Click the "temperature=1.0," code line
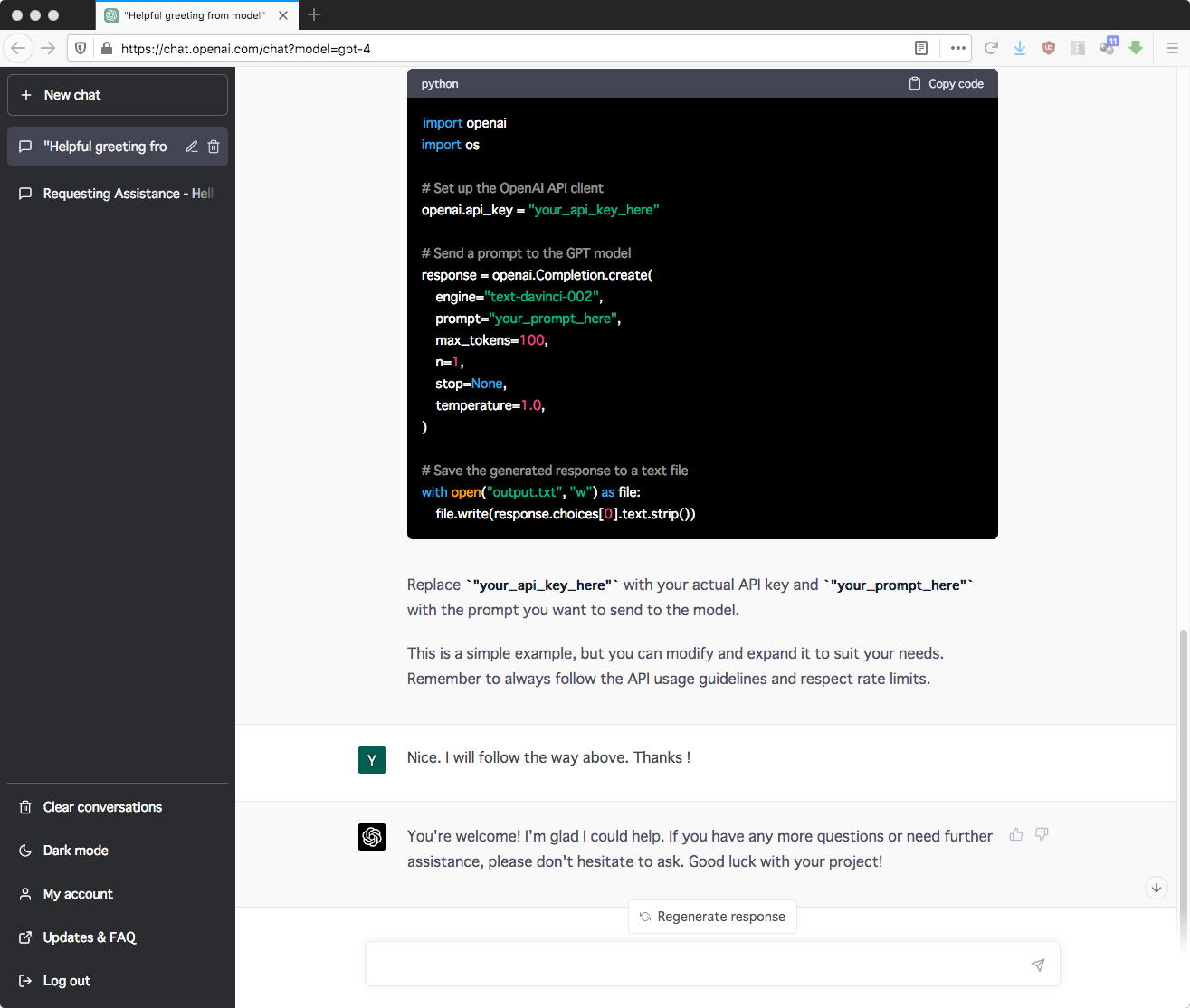 click(x=490, y=405)
